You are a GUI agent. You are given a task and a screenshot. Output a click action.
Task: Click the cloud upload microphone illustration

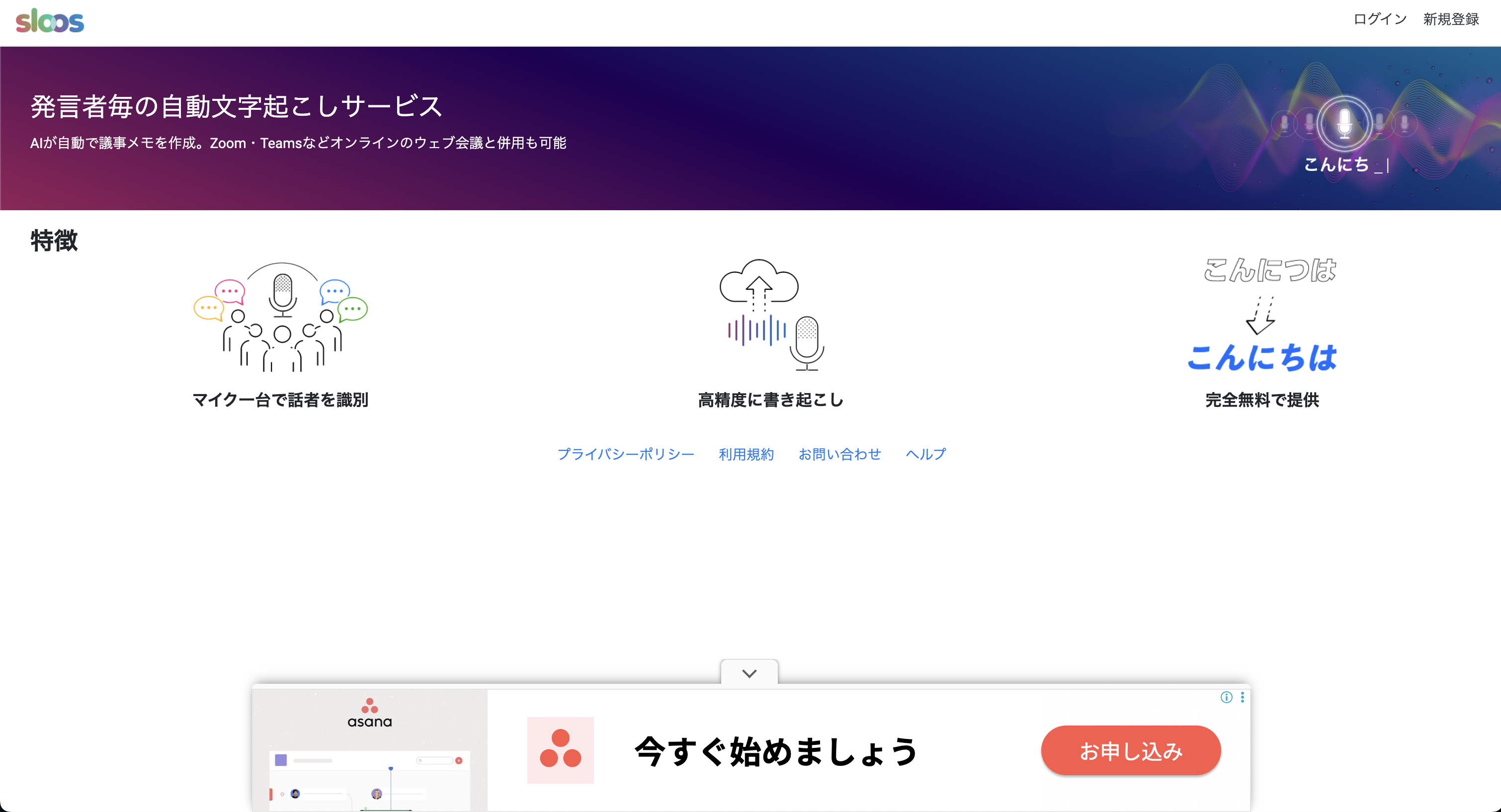(771, 315)
